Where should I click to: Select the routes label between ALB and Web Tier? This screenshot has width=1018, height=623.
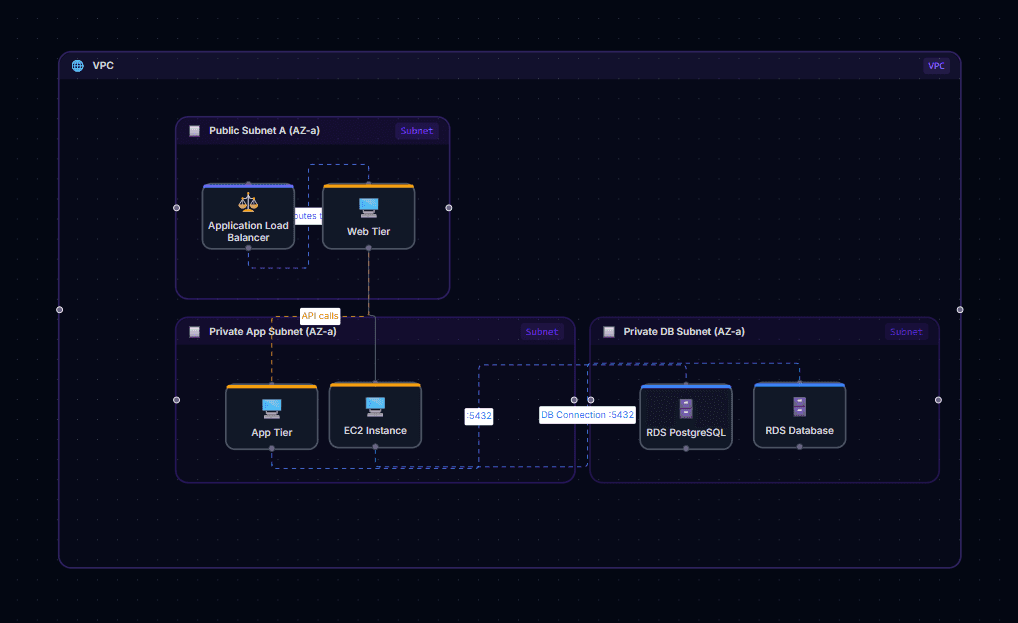point(308,216)
